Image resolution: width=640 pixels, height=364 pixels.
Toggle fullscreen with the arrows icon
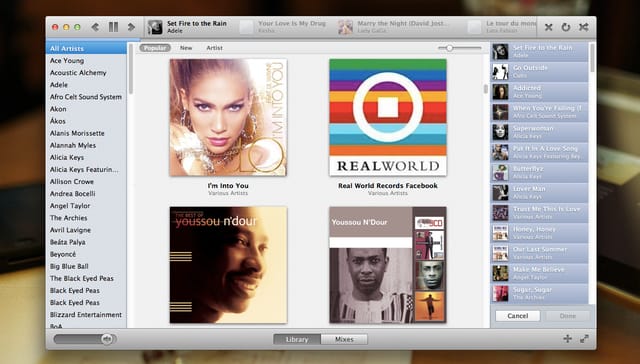584,338
